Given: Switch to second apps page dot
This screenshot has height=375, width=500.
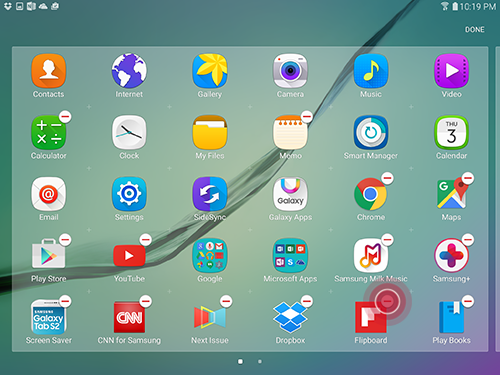Looking at the screenshot, I should coord(260,361).
